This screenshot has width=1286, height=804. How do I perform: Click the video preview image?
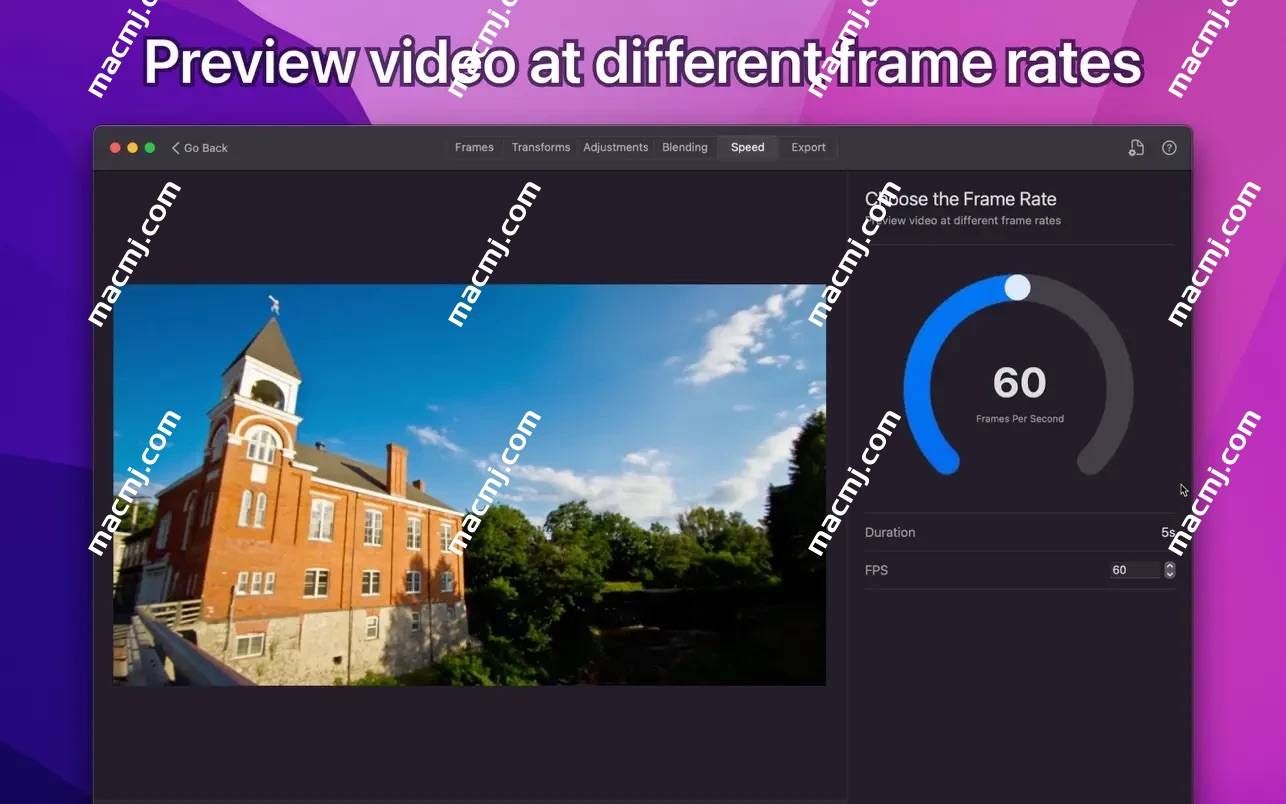pyautogui.click(x=469, y=485)
